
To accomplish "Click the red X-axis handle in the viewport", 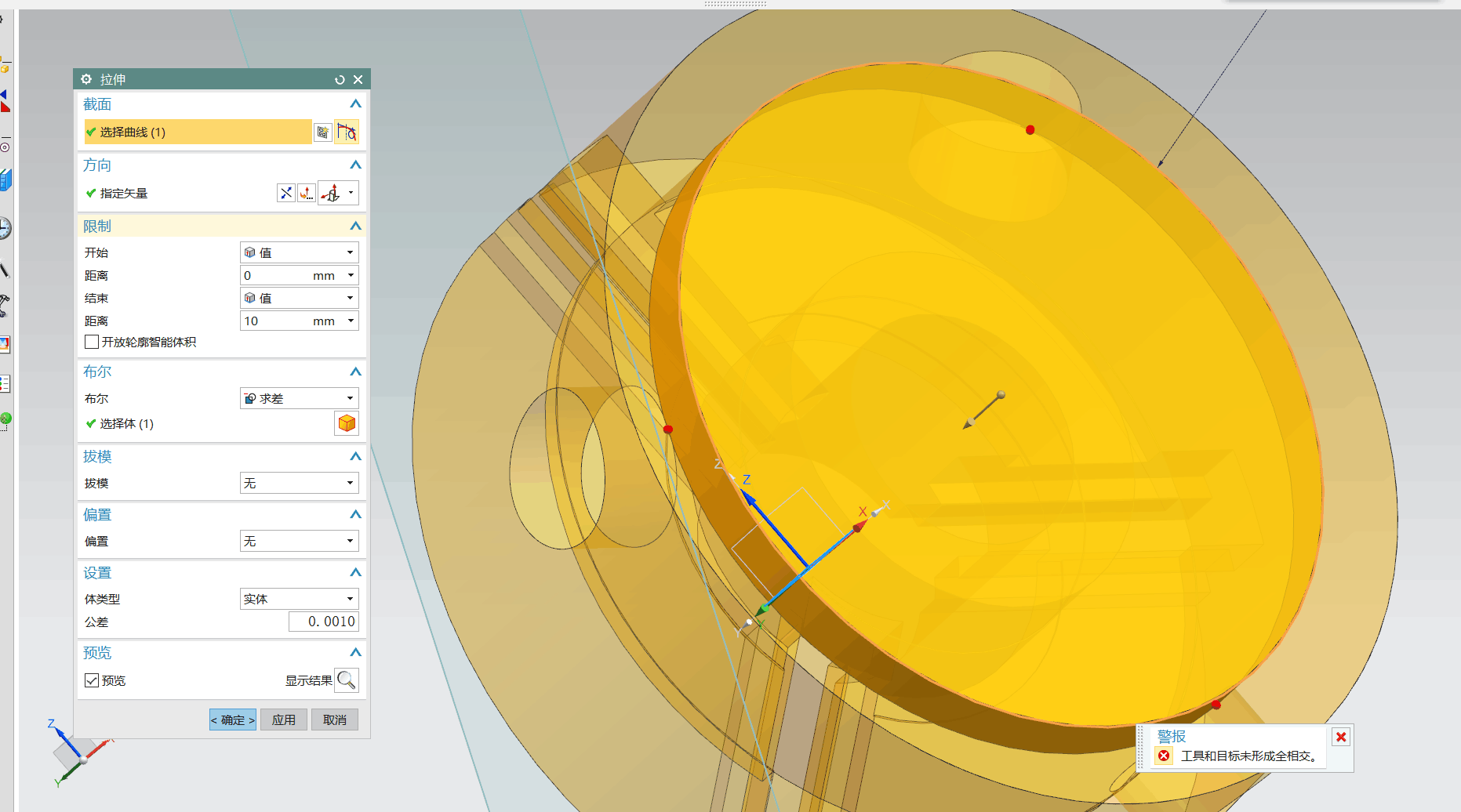I will (860, 526).
